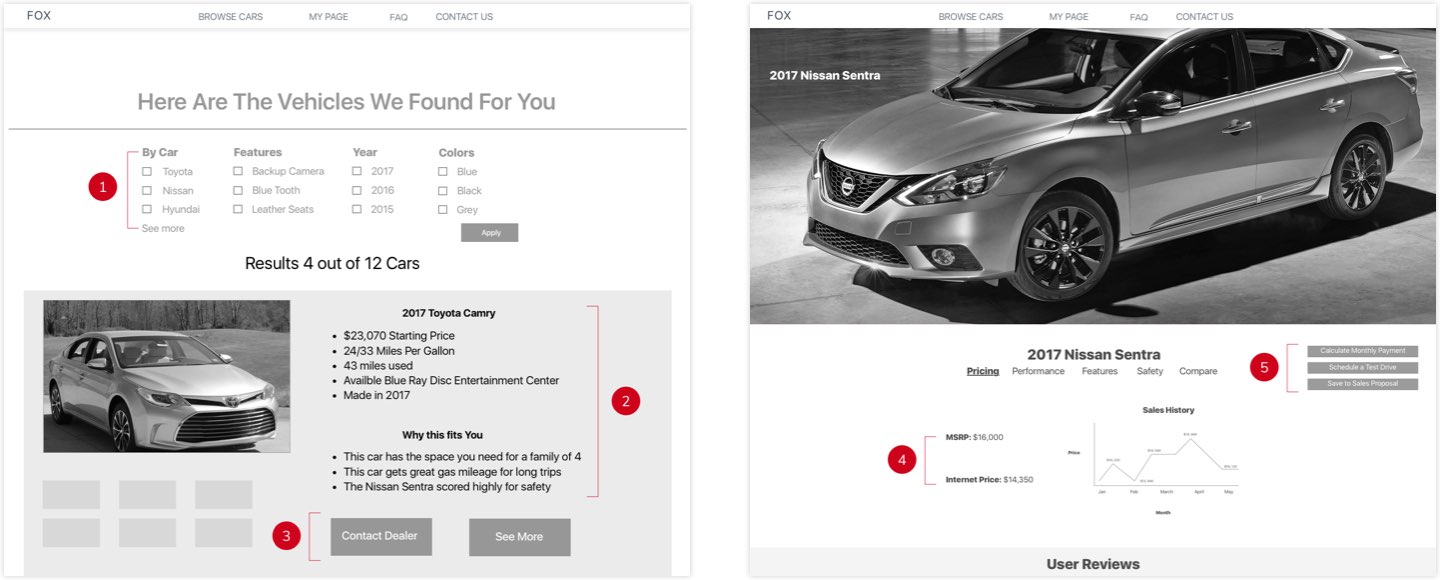This screenshot has width=1440, height=580.
Task: Click the Results 4 out of 12 Cars text
Action: (332, 264)
